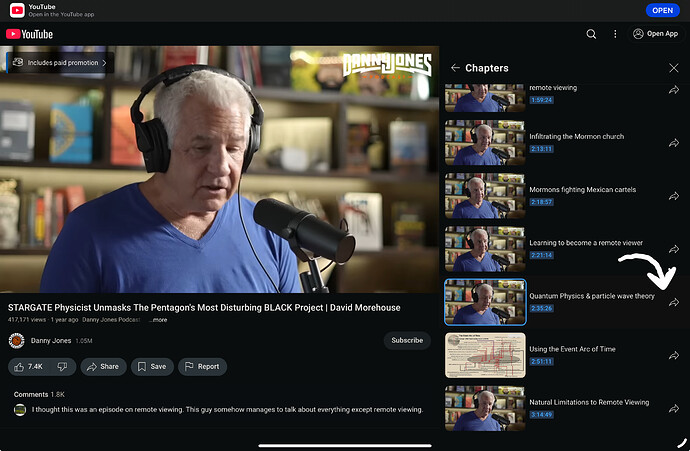Jump to timestamp 2:21:14
The image size is (690, 451).
coord(541,255)
